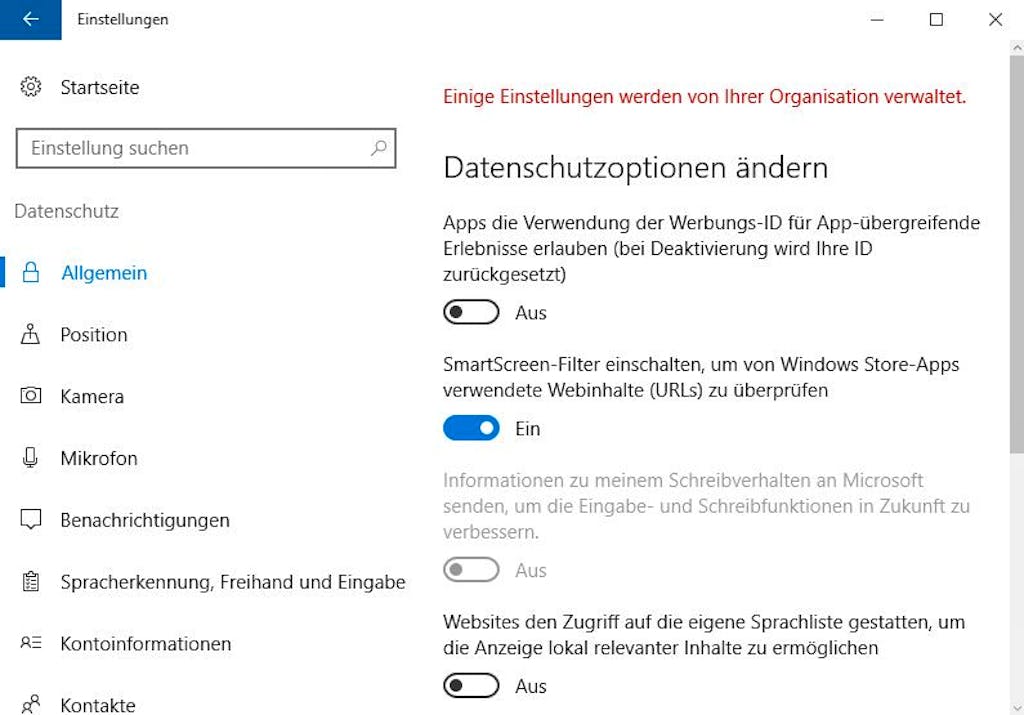Click the magnifier icon in search box
Image resolution: width=1024 pixels, height=715 pixels.
pos(379,148)
